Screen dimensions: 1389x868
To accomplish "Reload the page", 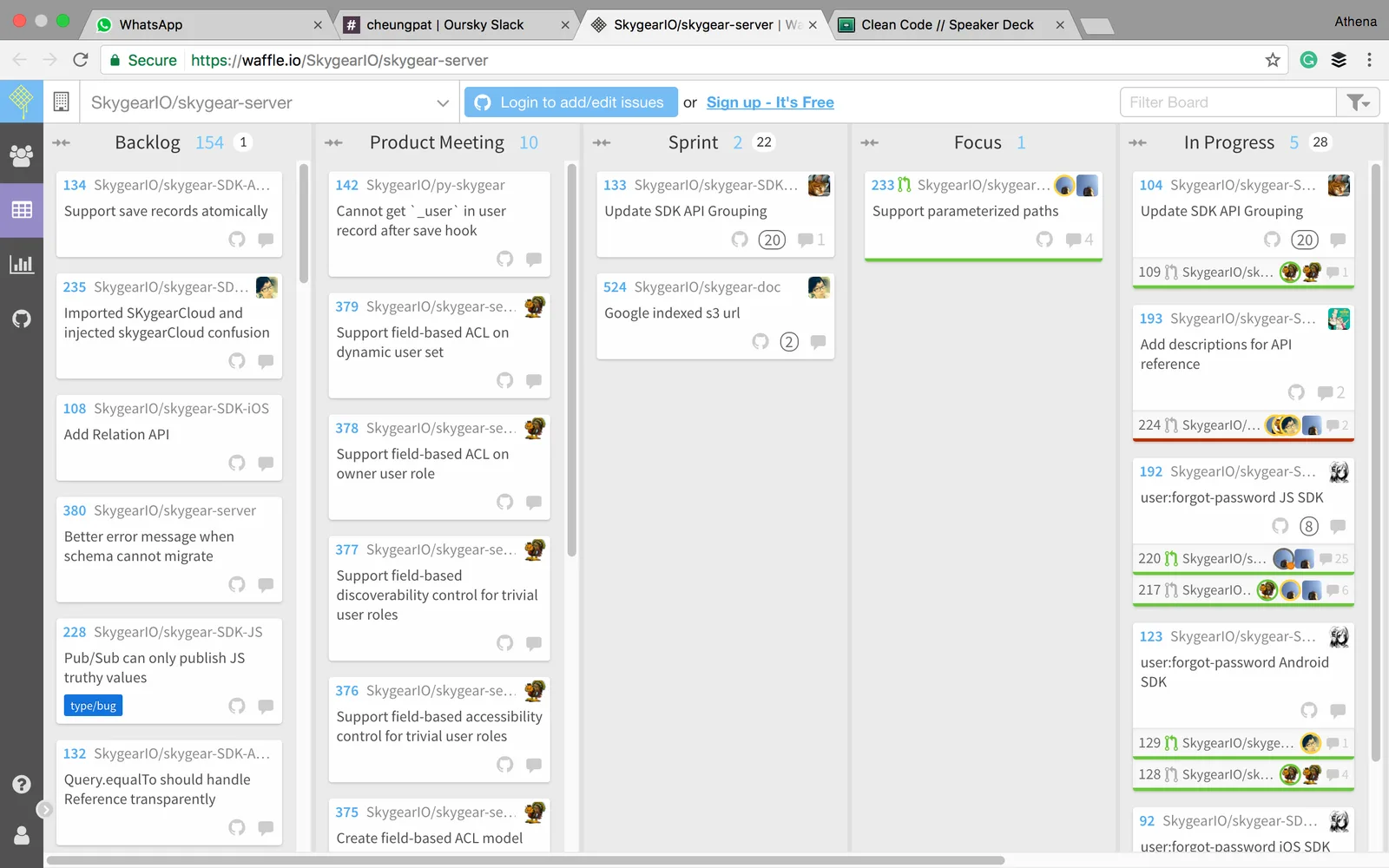I will (x=81, y=60).
